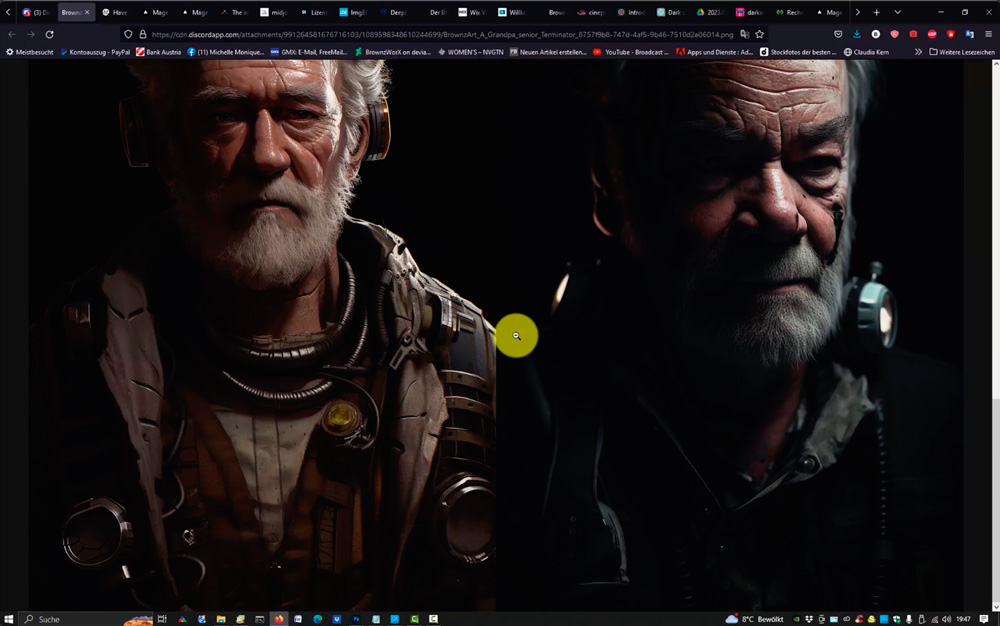Switch to the Dark tab
The height and width of the screenshot is (626, 1000).
tap(672, 12)
